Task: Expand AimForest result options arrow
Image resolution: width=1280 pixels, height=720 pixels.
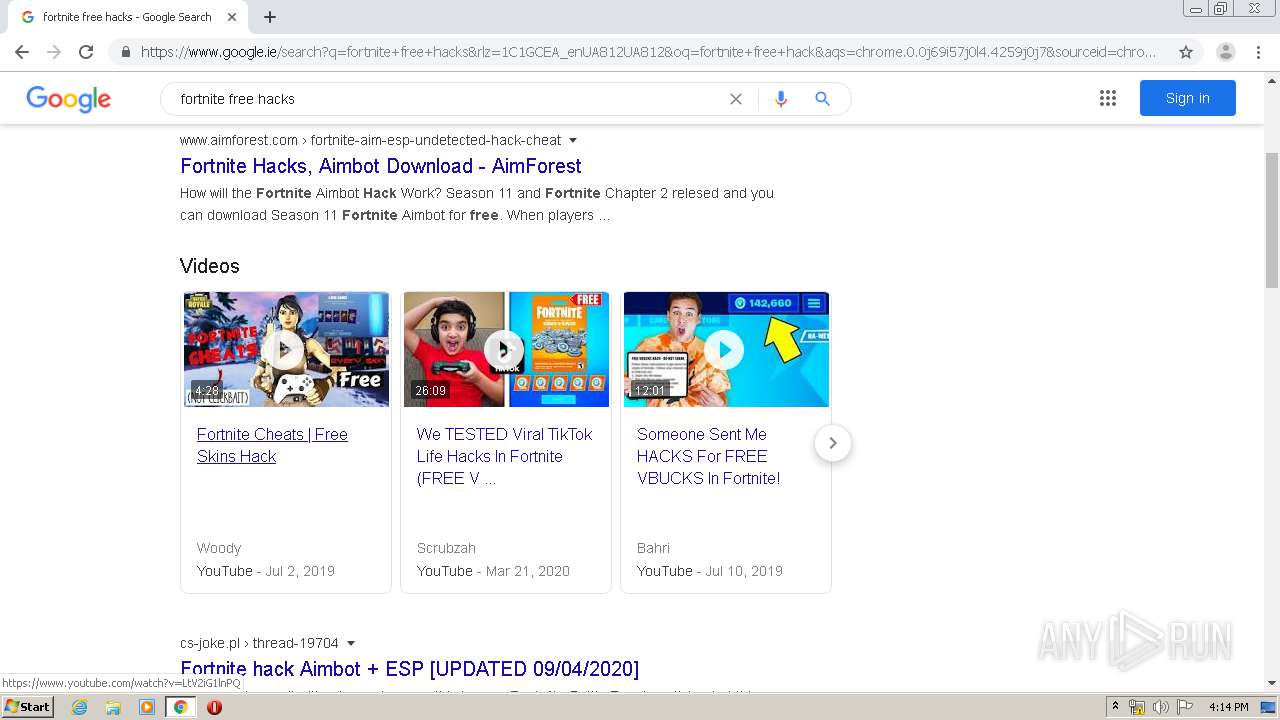Action: coord(573,140)
